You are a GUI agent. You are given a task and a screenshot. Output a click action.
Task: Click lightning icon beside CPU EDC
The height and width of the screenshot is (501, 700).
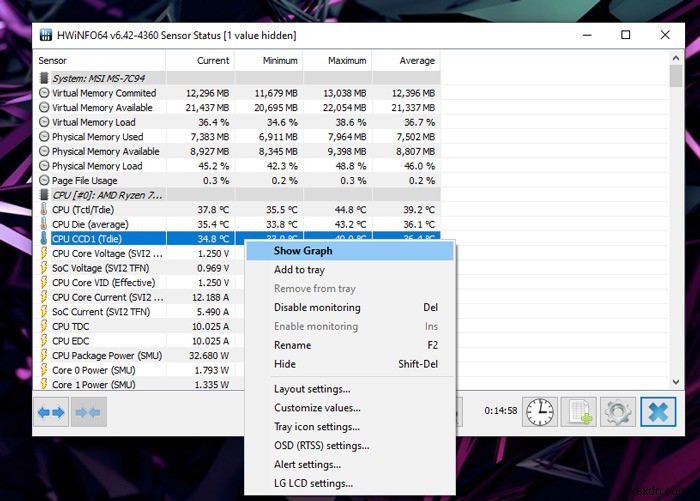tap(44, 341)
